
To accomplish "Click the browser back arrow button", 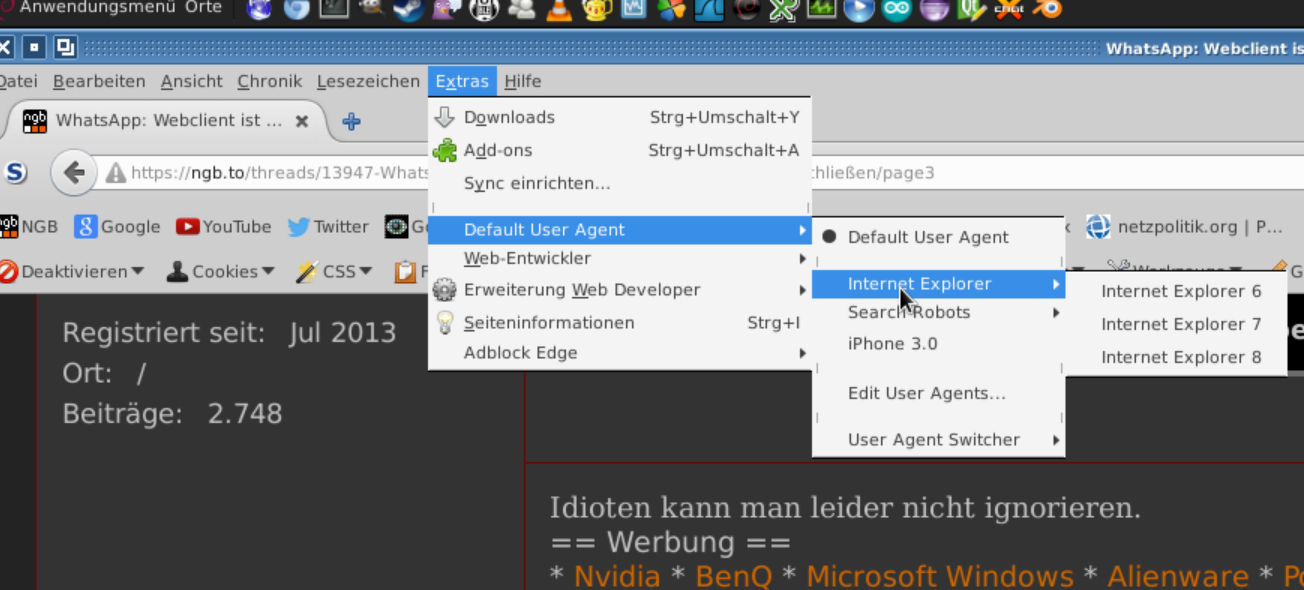I will [74, 172].
